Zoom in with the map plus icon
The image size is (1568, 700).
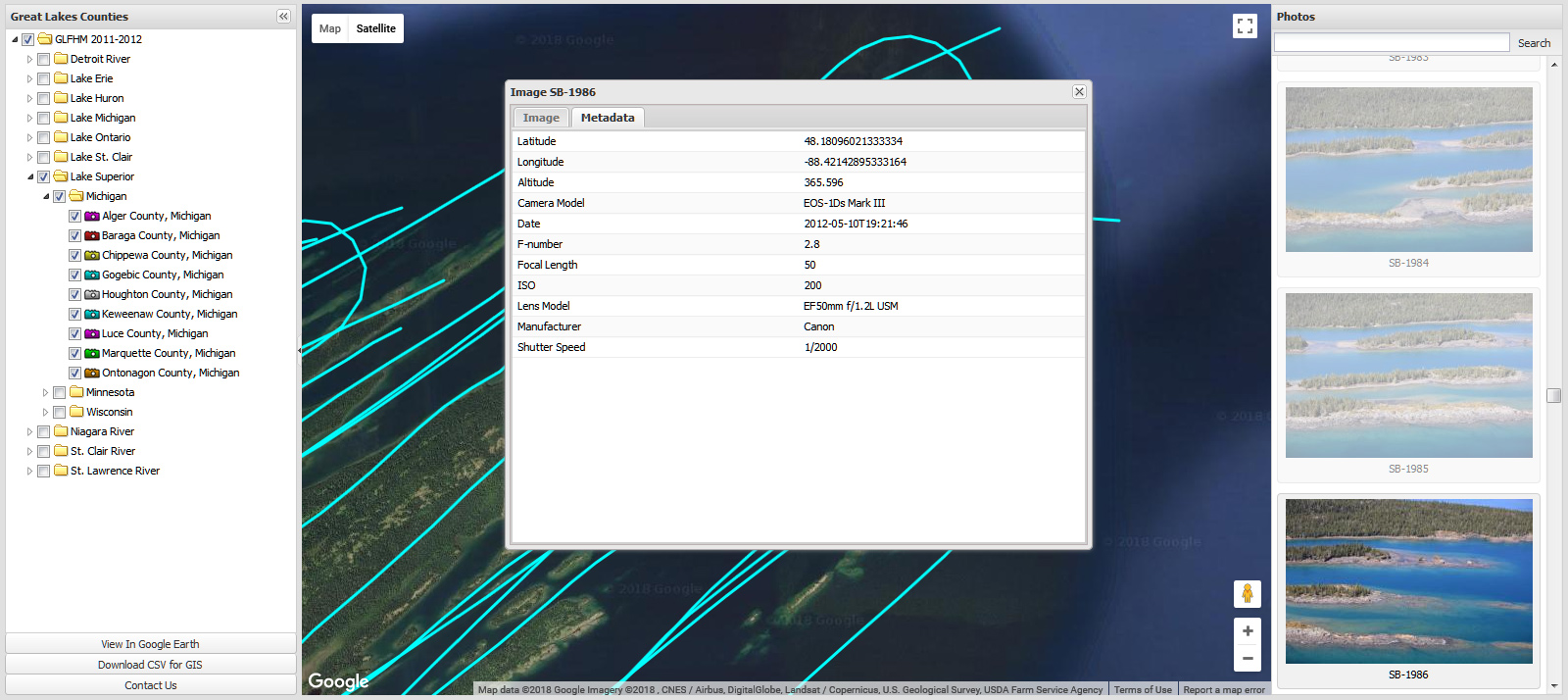[x=1247, y=630]
